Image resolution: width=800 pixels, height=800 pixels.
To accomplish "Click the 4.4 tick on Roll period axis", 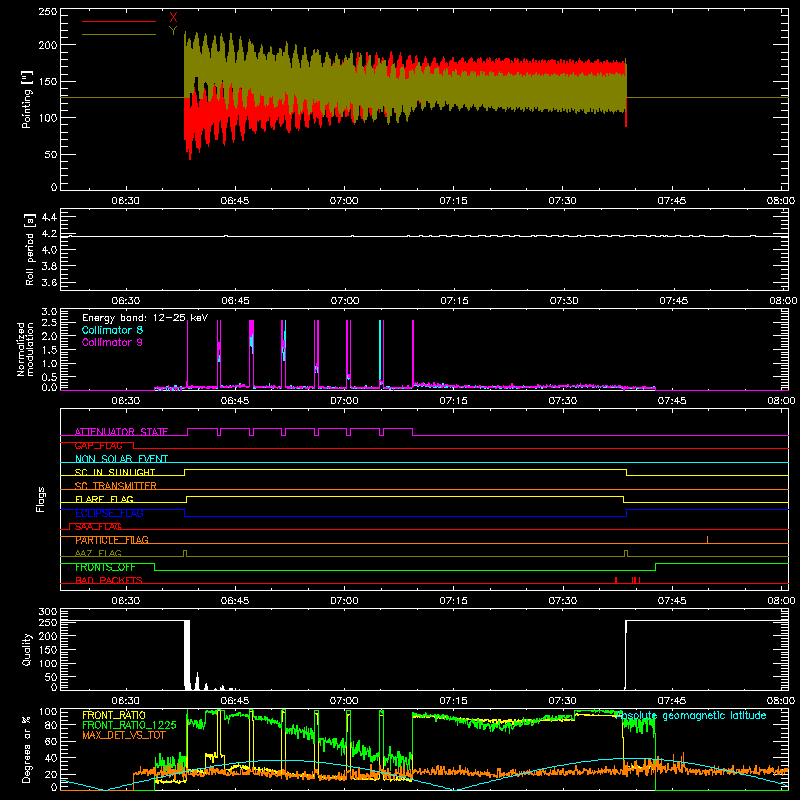I will pos(49,217).
